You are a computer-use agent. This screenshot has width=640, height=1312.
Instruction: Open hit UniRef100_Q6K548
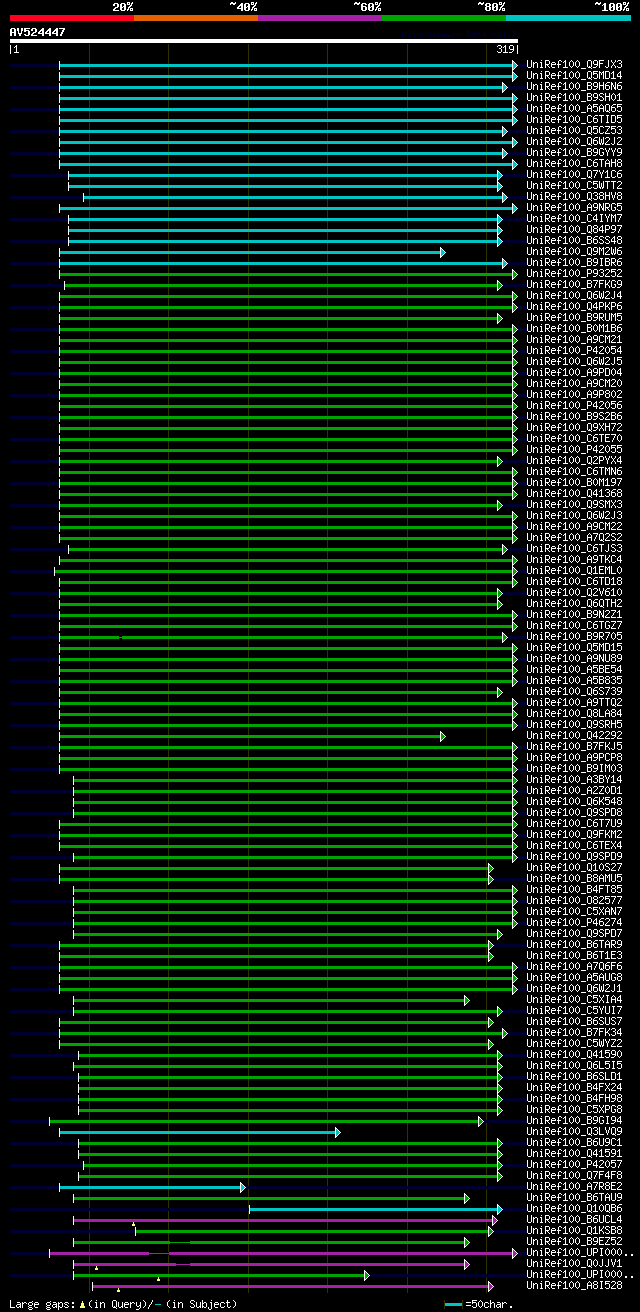click(575, 801)
